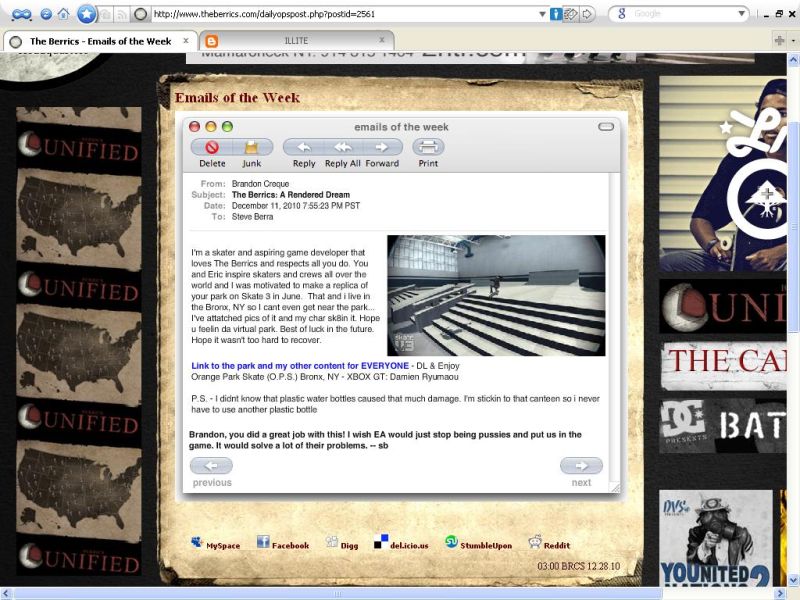800x600 pixels.
Task: Click the site identity circle icon
Action: [x=141, y=14]
